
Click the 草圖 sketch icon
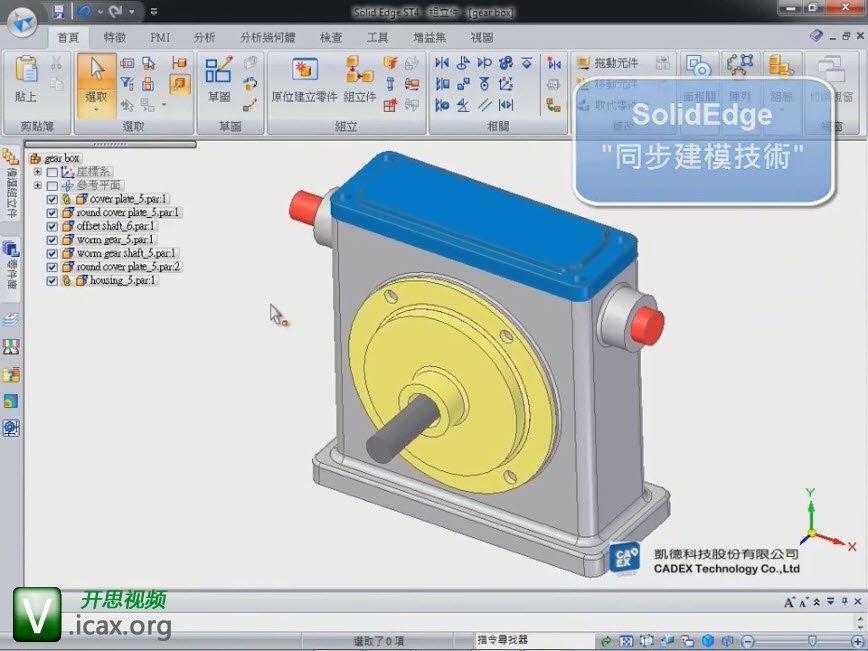click(x=218, y=70)
